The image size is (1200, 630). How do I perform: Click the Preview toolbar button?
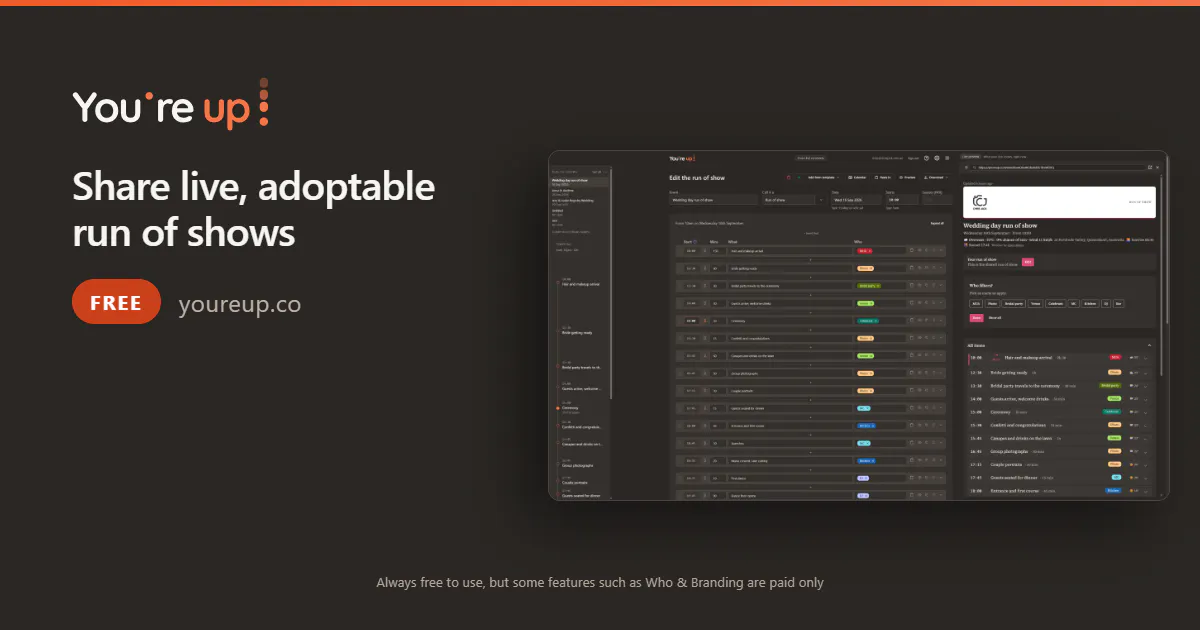[907, 177]
